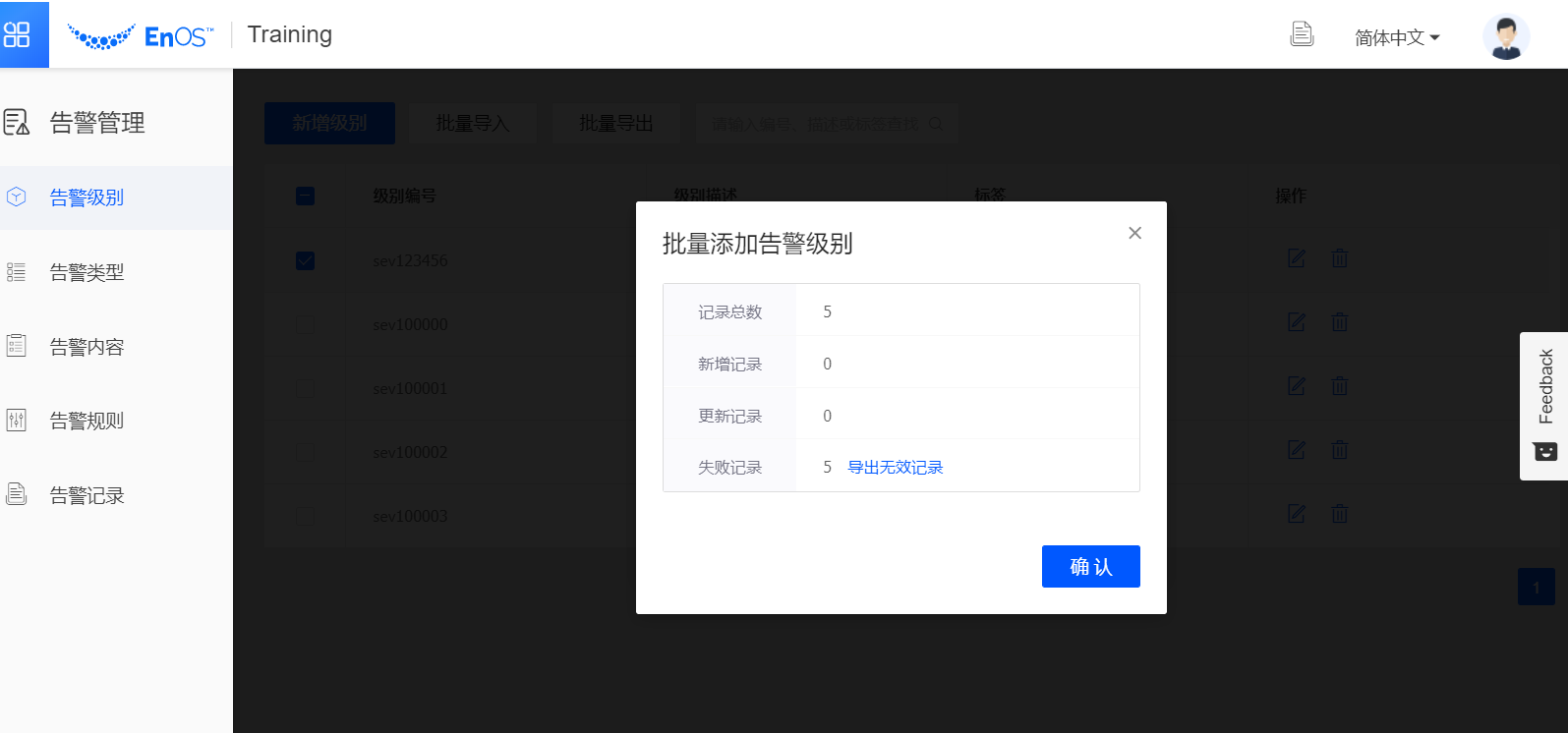Image resolution: width=1568 pixels, height=733 pixels.
Task: Select 告警规则 in sidebar
Action: 116,421
